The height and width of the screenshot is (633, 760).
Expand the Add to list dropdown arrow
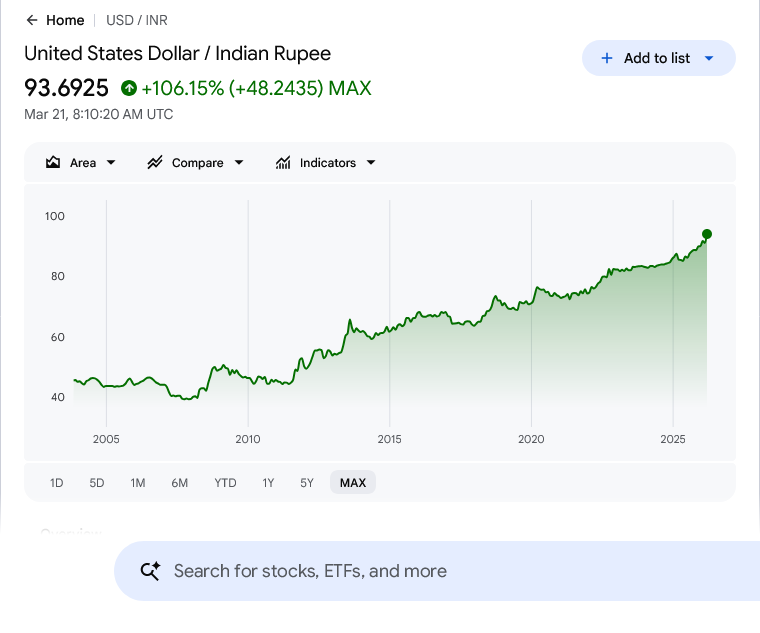709,58
